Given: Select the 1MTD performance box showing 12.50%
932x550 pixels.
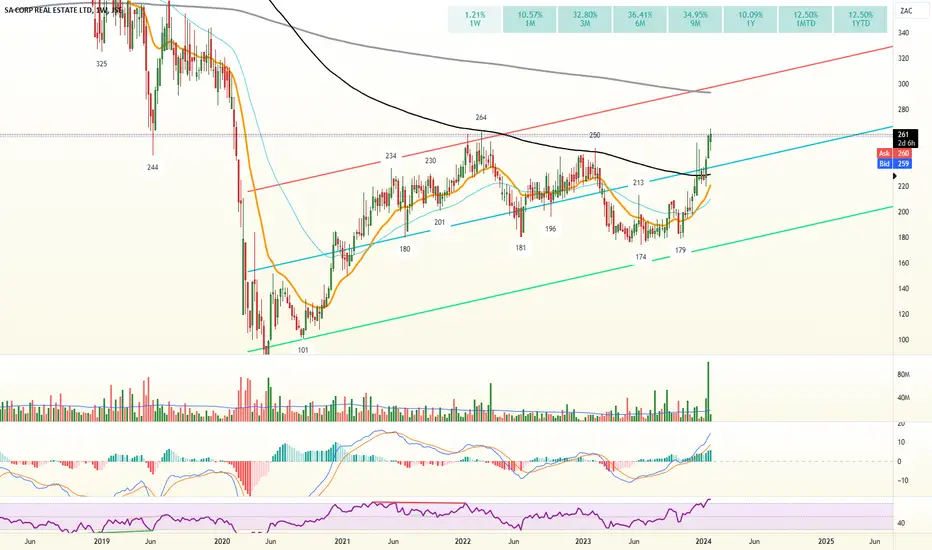Looking at the screenshot, I should click(805, 19).
